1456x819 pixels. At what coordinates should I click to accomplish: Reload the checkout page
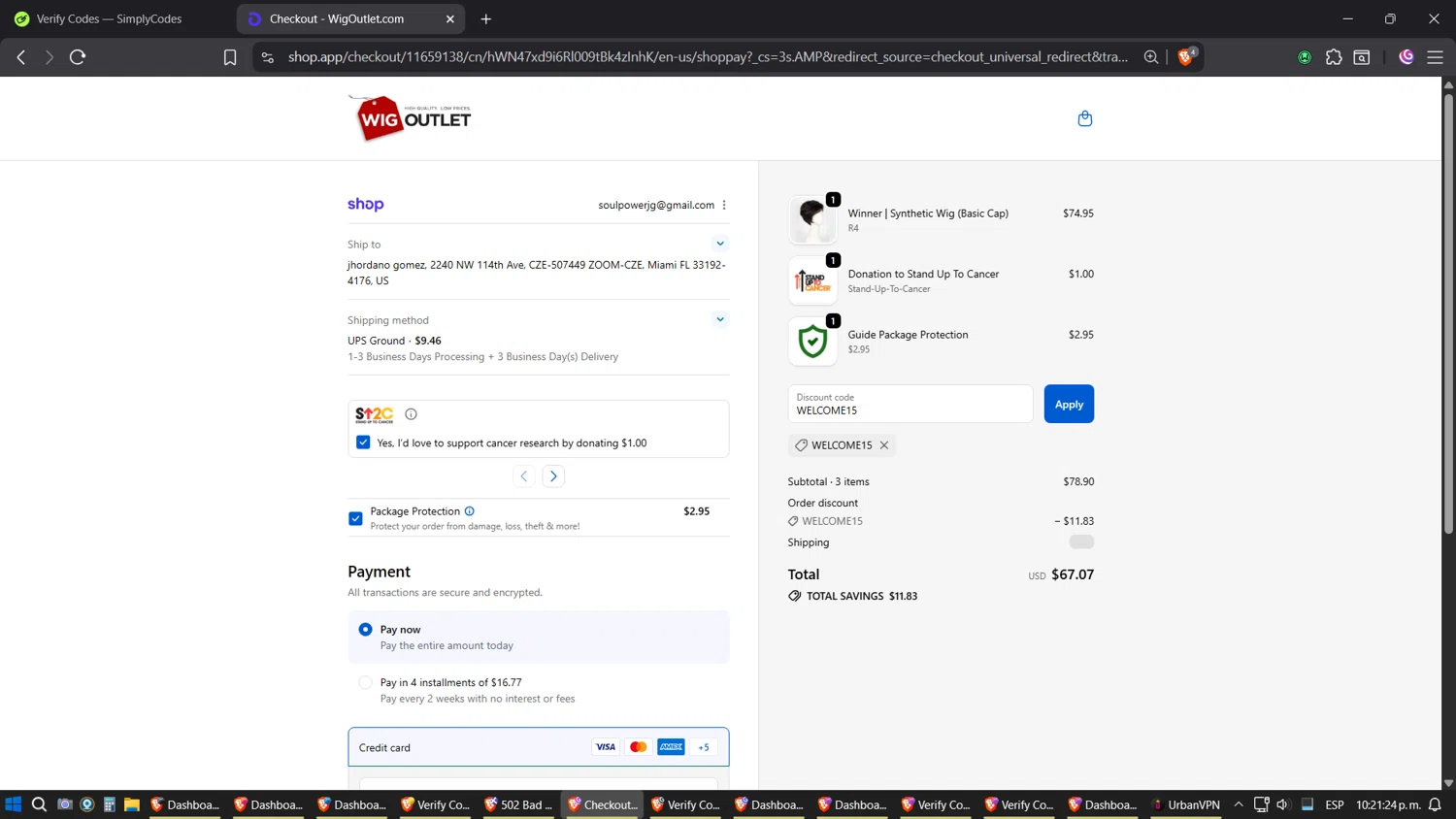[x=78, y=57]
